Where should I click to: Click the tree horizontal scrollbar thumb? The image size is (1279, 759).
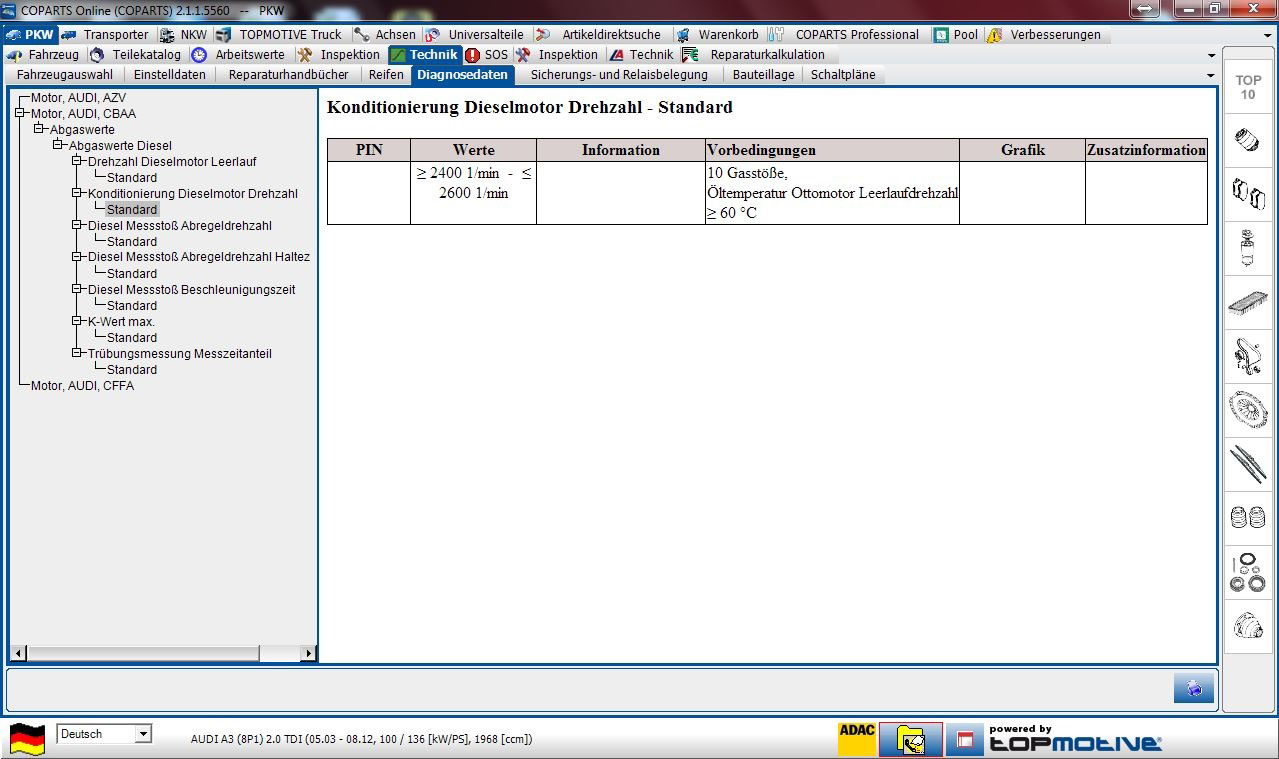coord(143,653)
